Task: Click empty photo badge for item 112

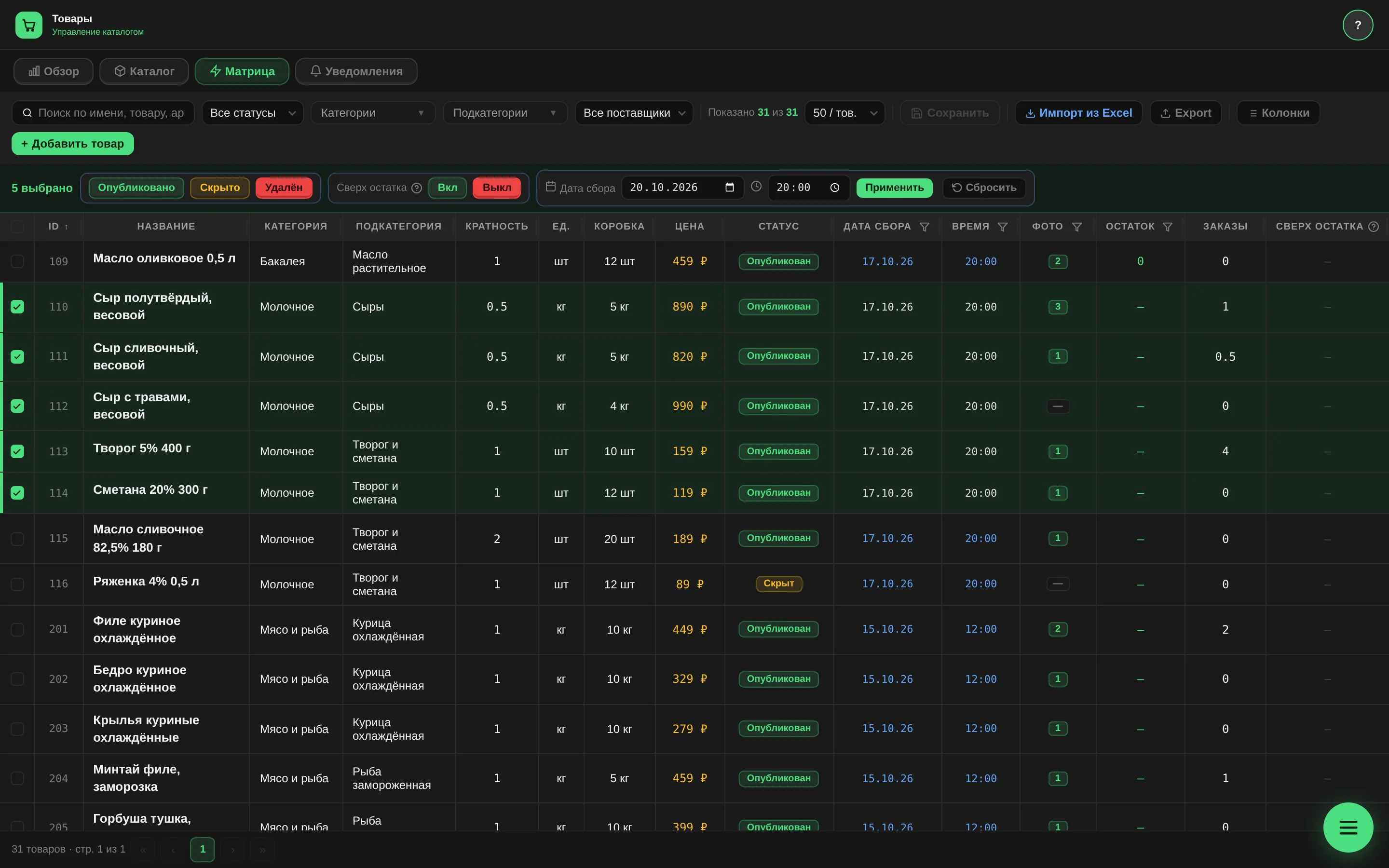Action: (x=1057, y=406)
